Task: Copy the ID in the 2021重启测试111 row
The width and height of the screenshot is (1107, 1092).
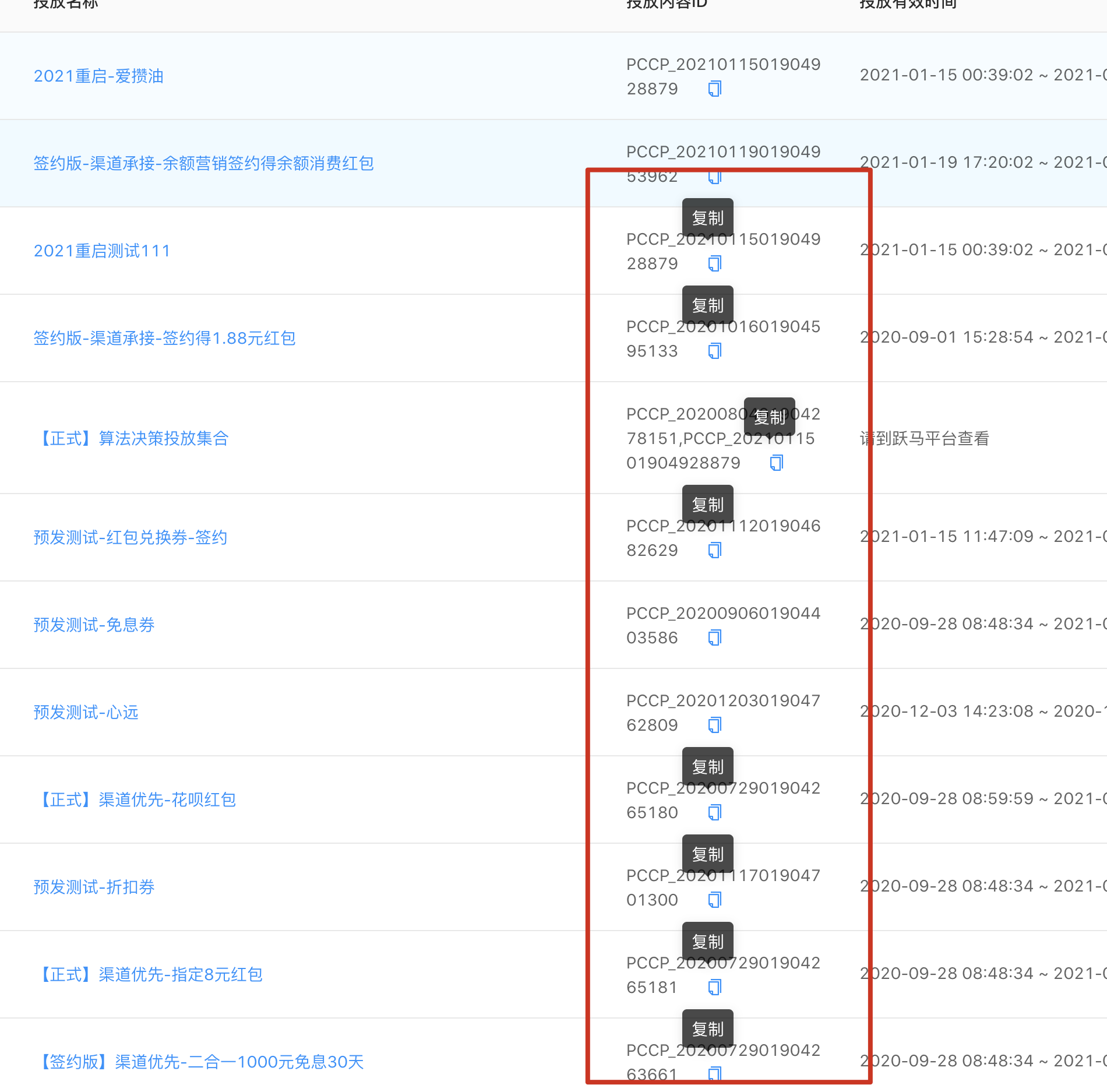Action: pos(715,263)
